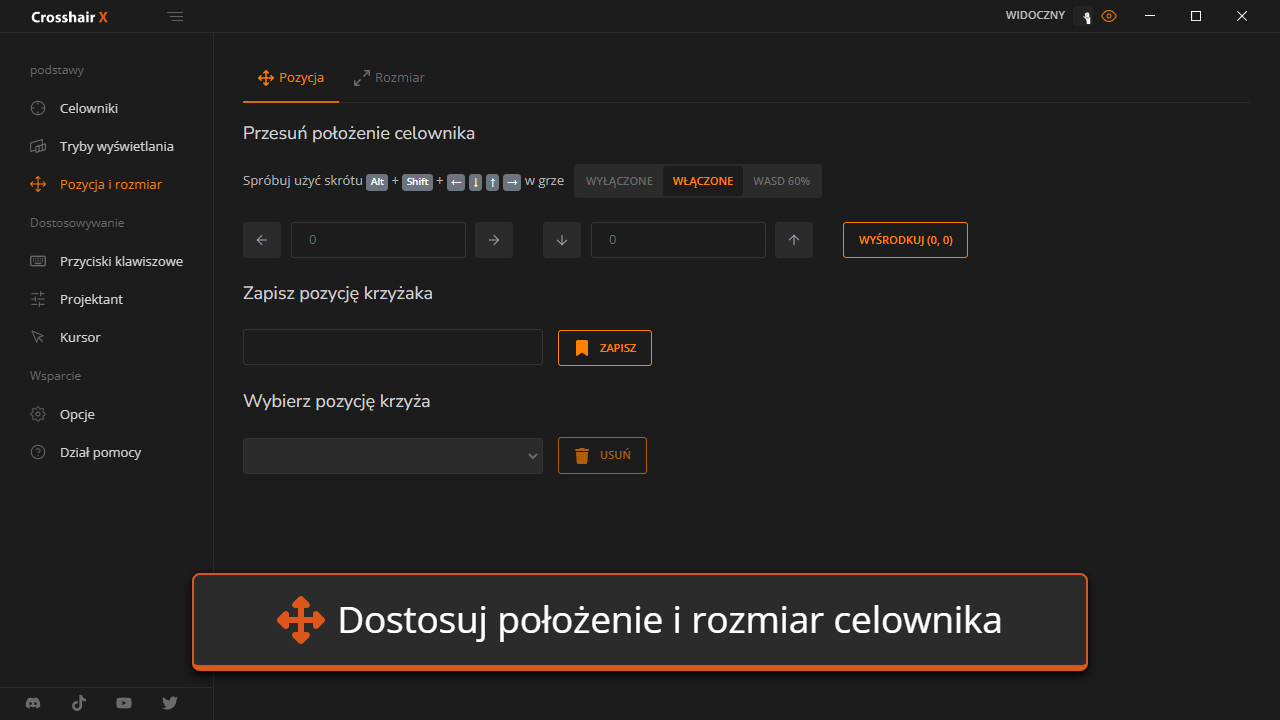Image resolution: width=1280 pixels, height=720 pixels.
Task: Move crosshair down with arrow button
Action: [x=562, y=240]
